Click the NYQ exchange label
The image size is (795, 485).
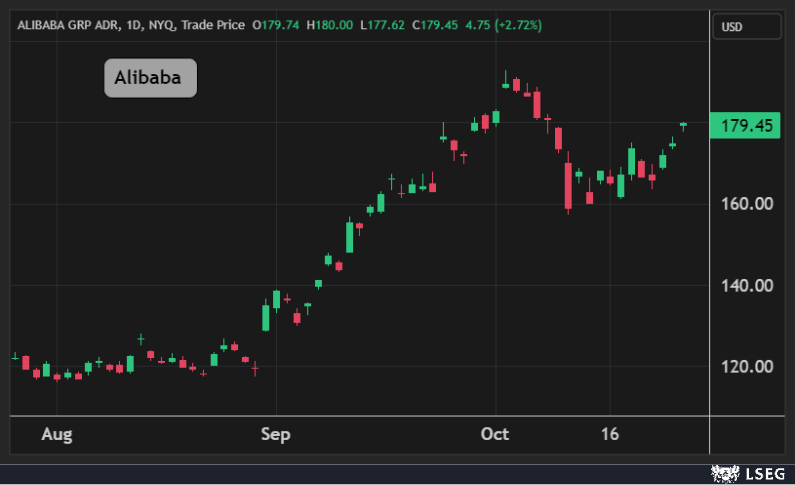[x=161, y=24]
